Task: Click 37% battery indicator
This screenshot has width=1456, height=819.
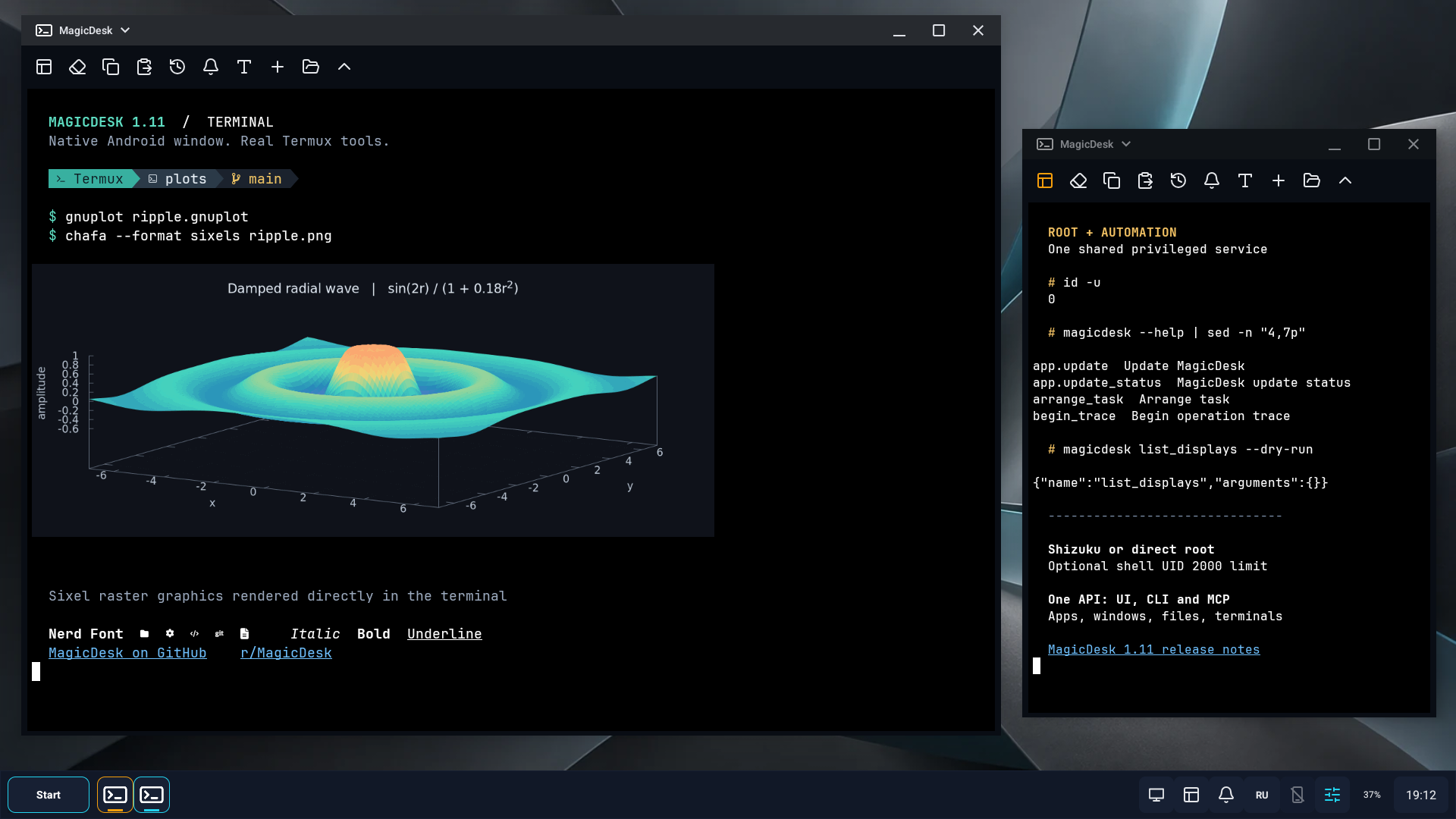Action: 1372,795
